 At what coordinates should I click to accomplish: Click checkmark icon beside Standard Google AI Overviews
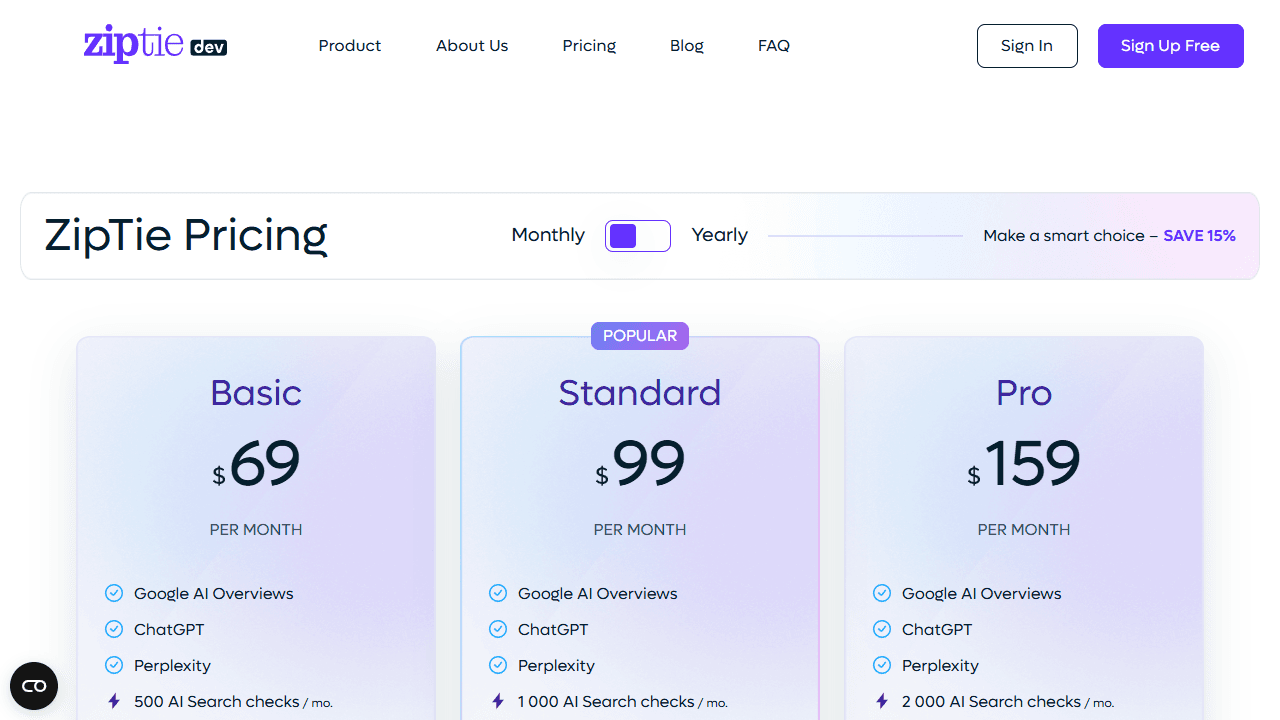[498, 593]
